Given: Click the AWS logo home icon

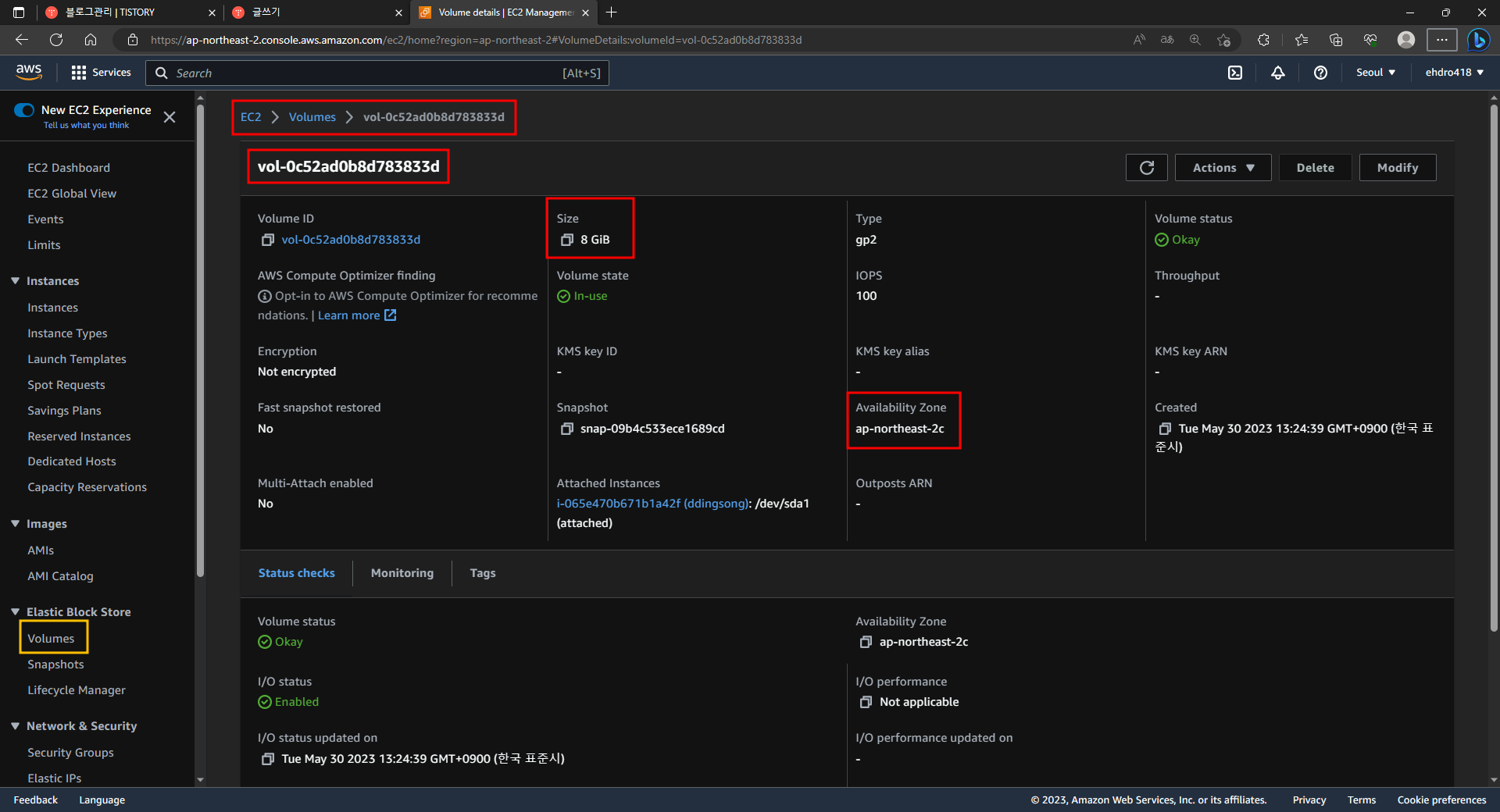Looking at the screenshot, I should pos(29,72).
